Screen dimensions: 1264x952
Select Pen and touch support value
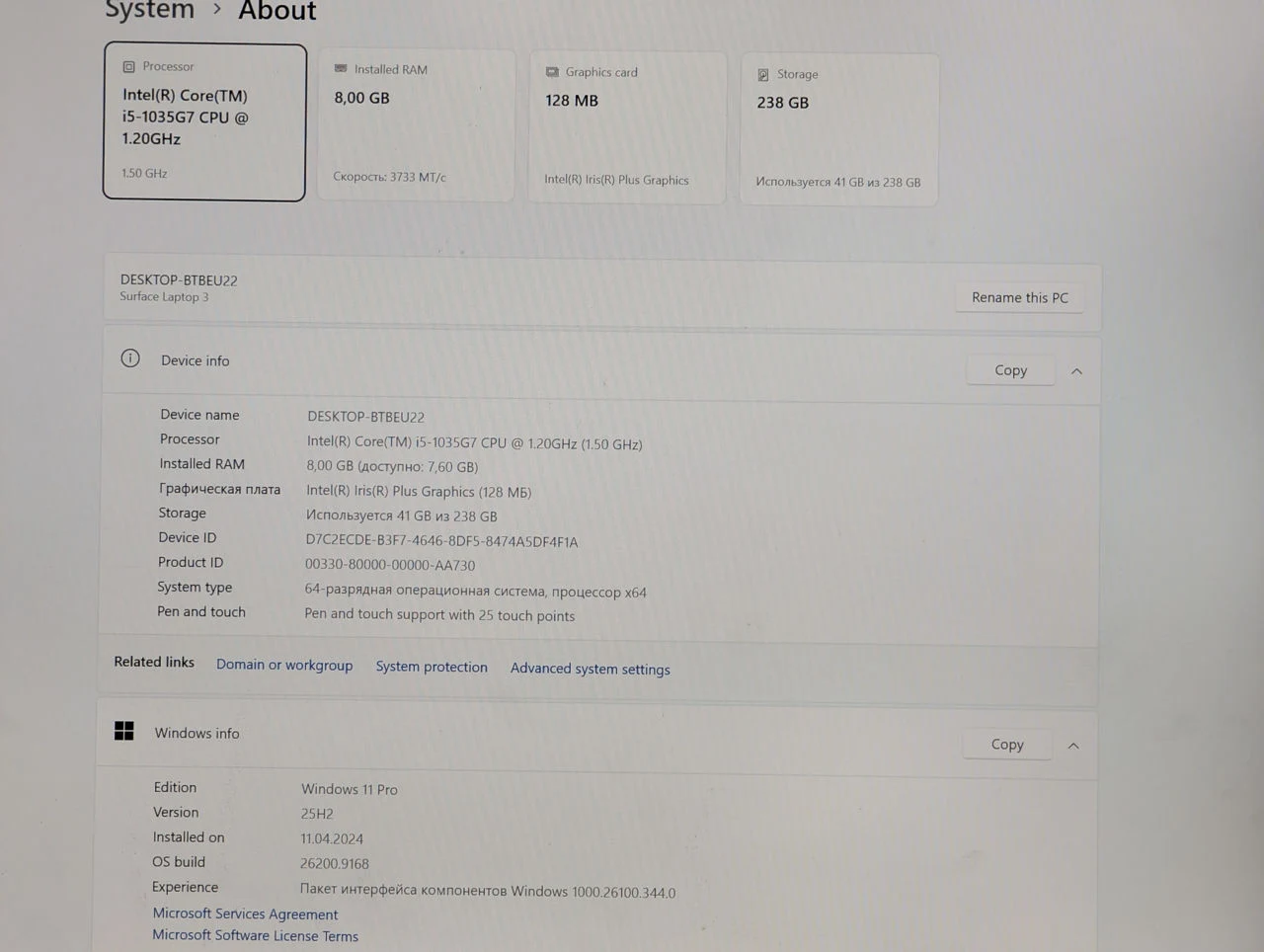[x=439, y=615]
